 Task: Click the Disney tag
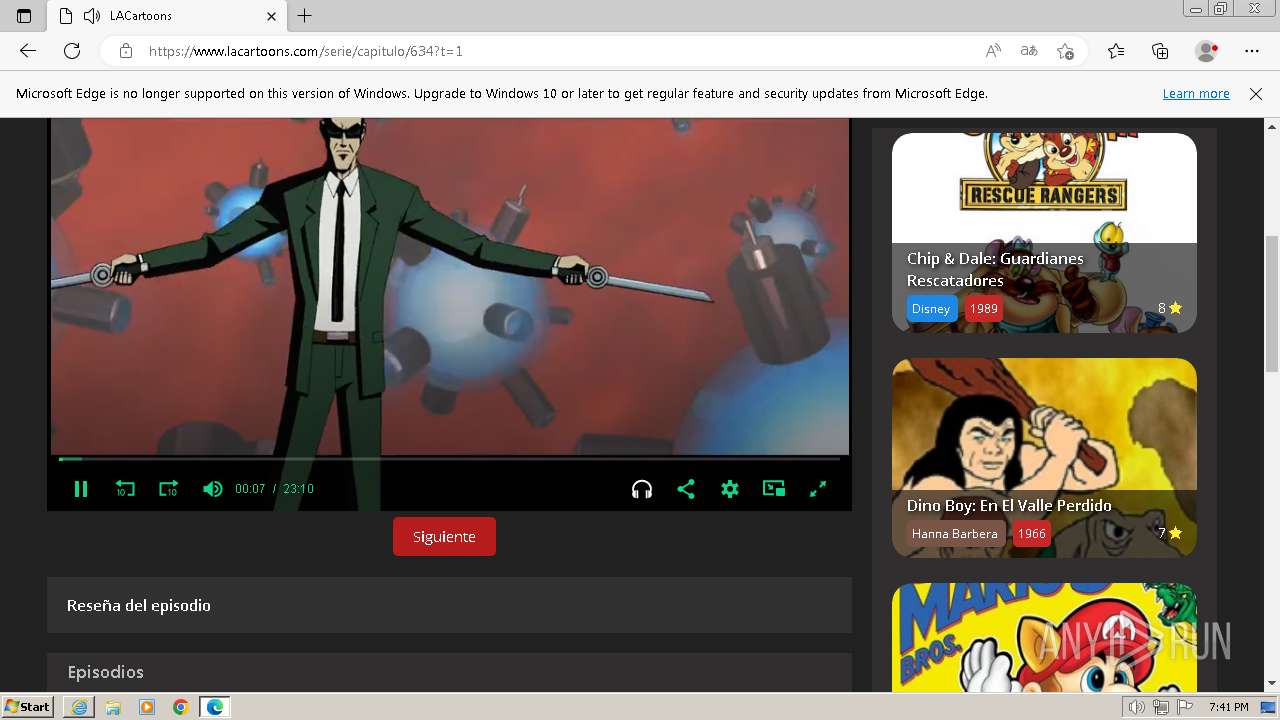point(931,308)
